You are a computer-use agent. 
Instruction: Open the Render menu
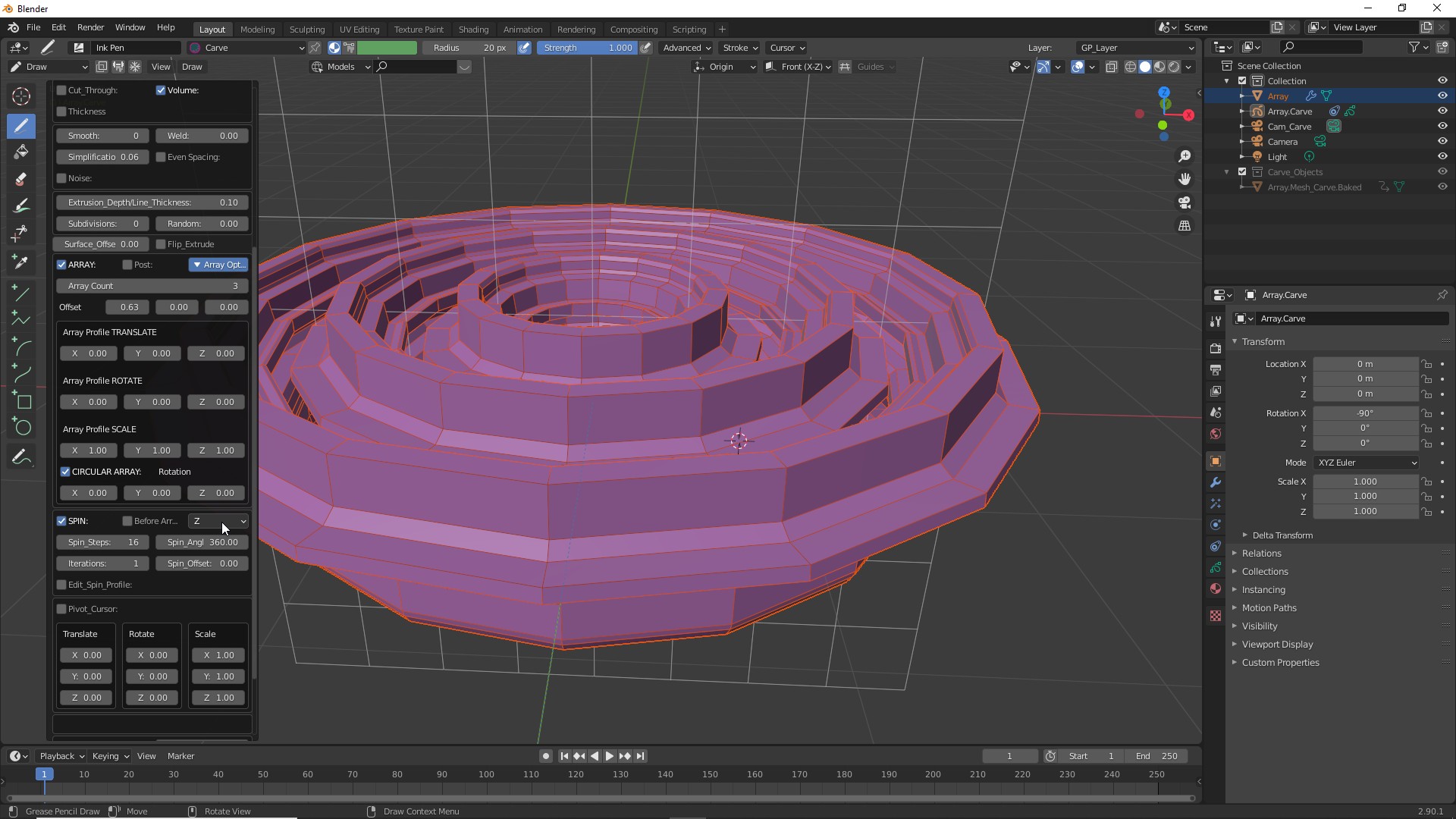point(90,27)
